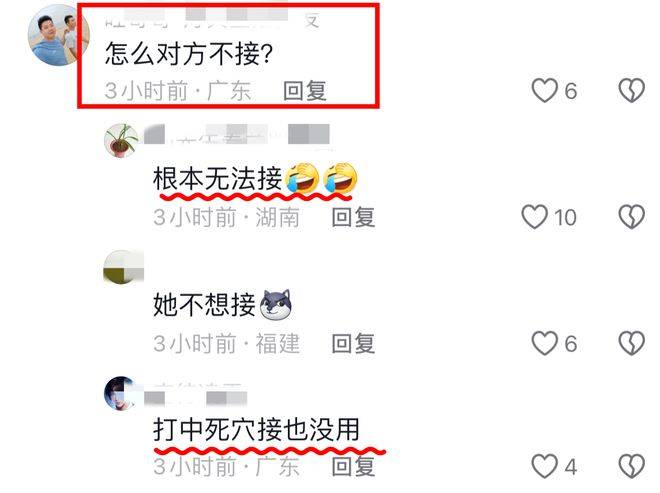Dislike the 她不想接 comment
This screenshot has width=660, height=493.
click(631, 343)
